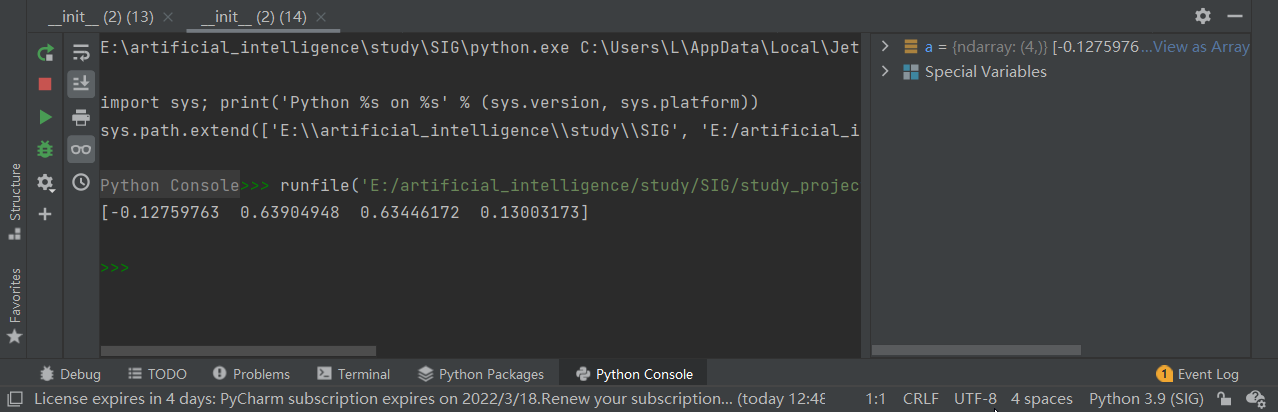Toggle show variables glasses icon
Screen dimensions: 1278x412
pyautogui.click(x=81, y=149)
